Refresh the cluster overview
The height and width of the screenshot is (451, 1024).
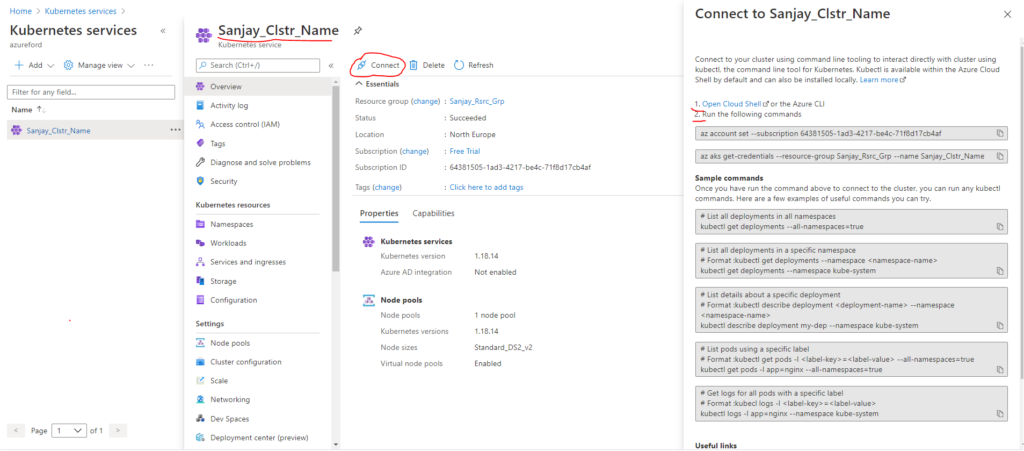[473, 65]
